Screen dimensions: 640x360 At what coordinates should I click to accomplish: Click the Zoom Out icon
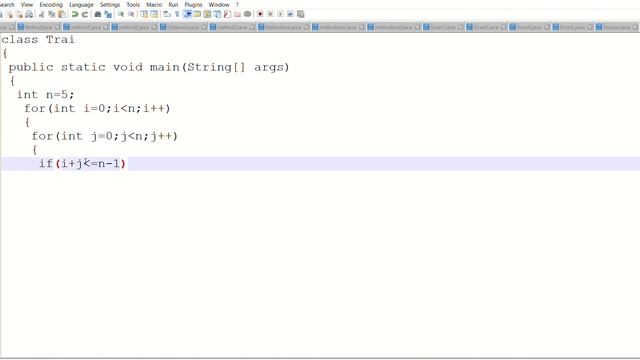tap(131, 14)
